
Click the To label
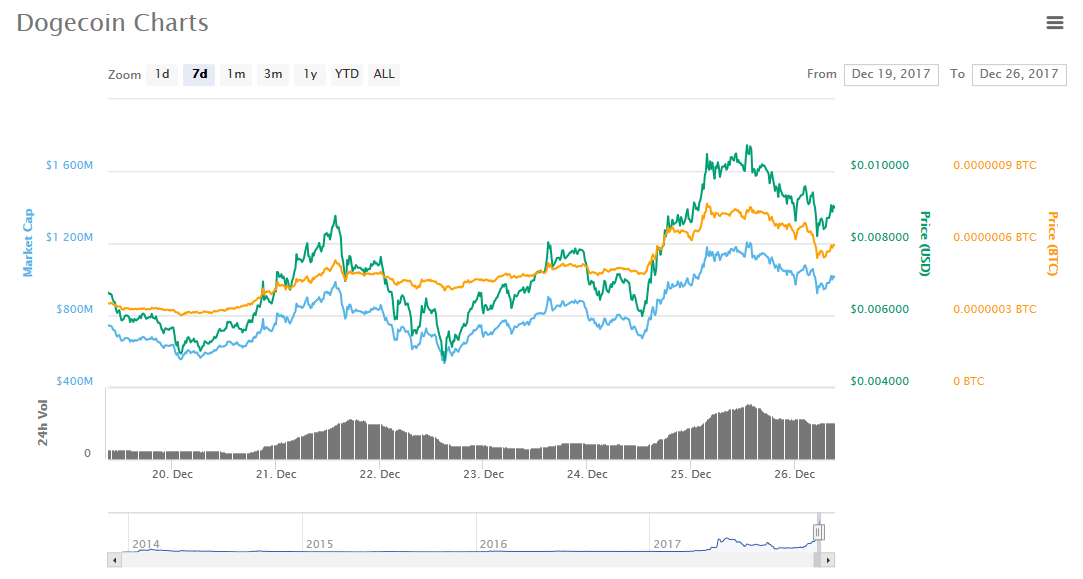coord(957,74)
